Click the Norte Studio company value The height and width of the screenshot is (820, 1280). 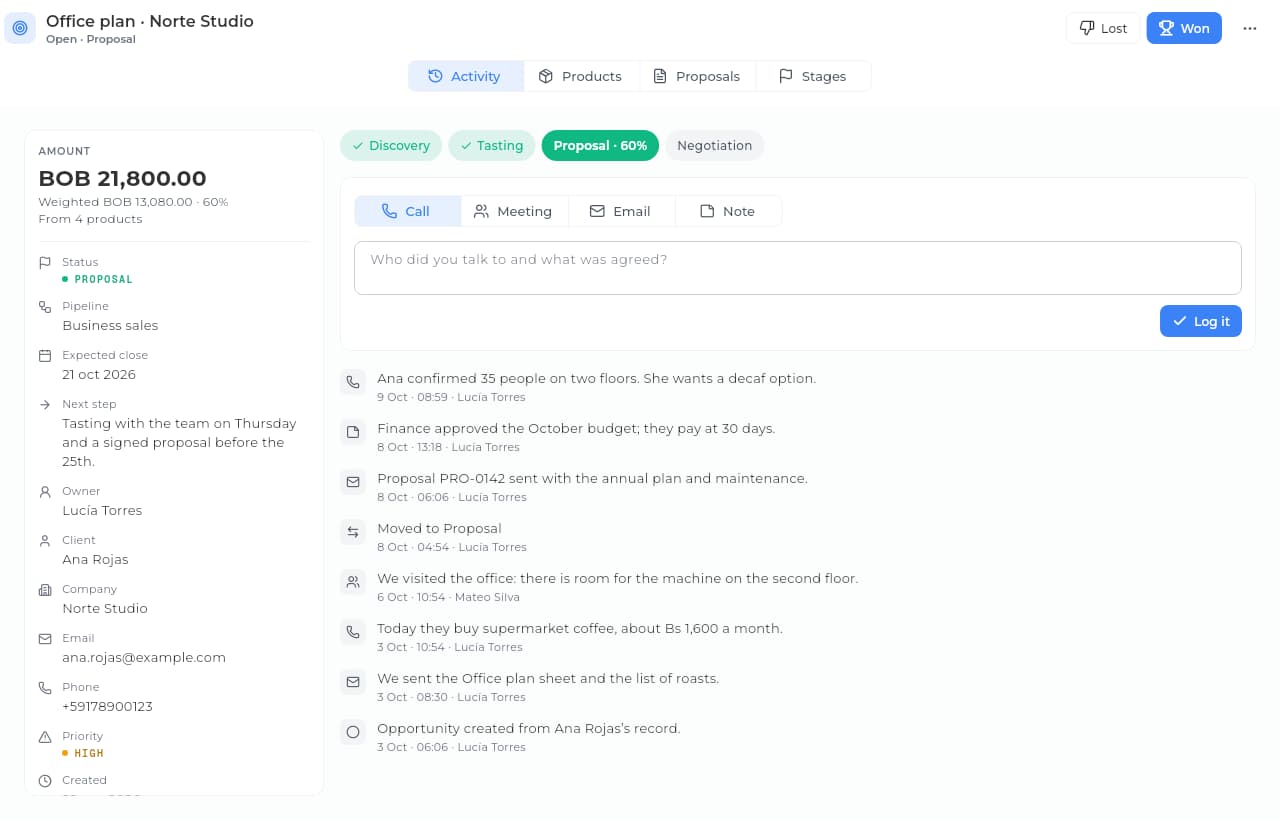pos(105,608)
